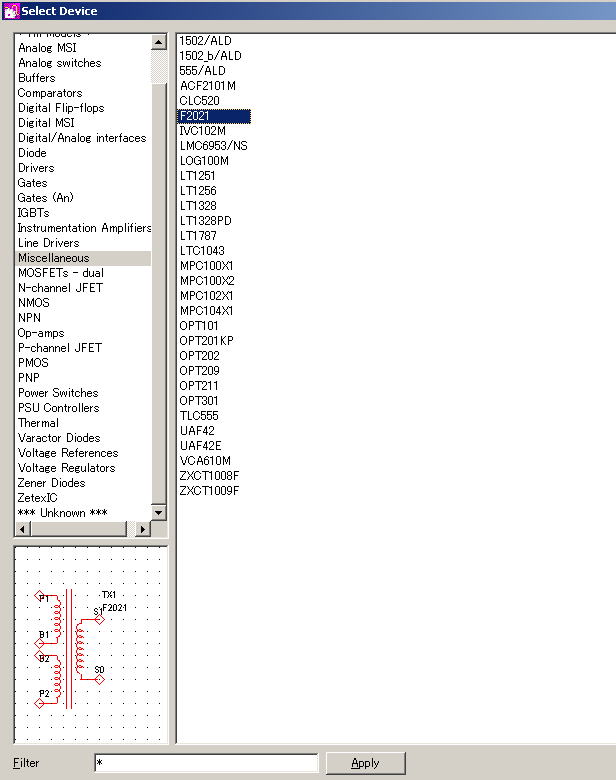
Task: Pick the CLC520 device
Action: [x=199, y=100]
